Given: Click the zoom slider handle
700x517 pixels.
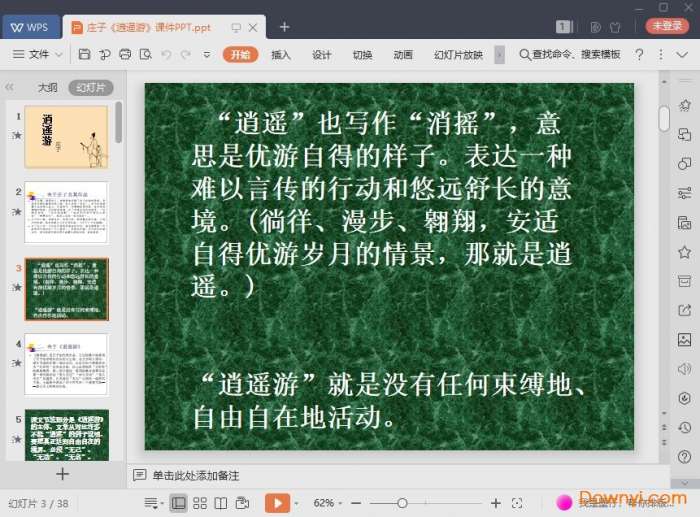Looking at the screenshot, I should (x=402, y=503).
